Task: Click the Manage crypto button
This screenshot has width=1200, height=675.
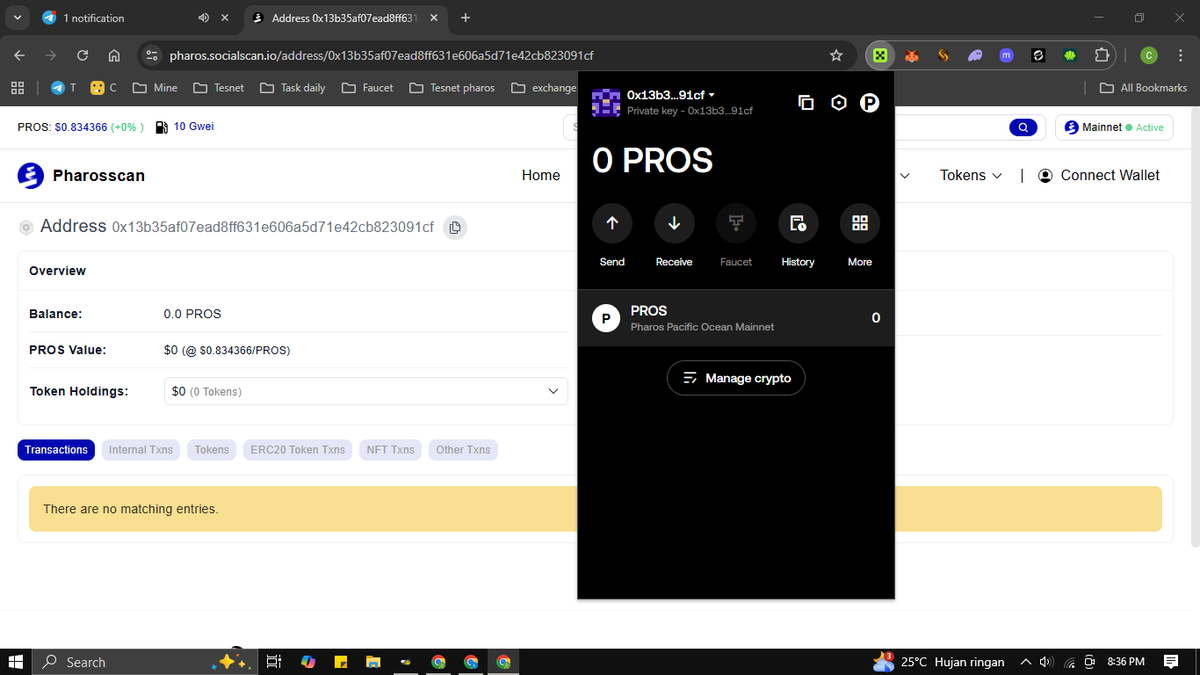Action: point(736,378)
